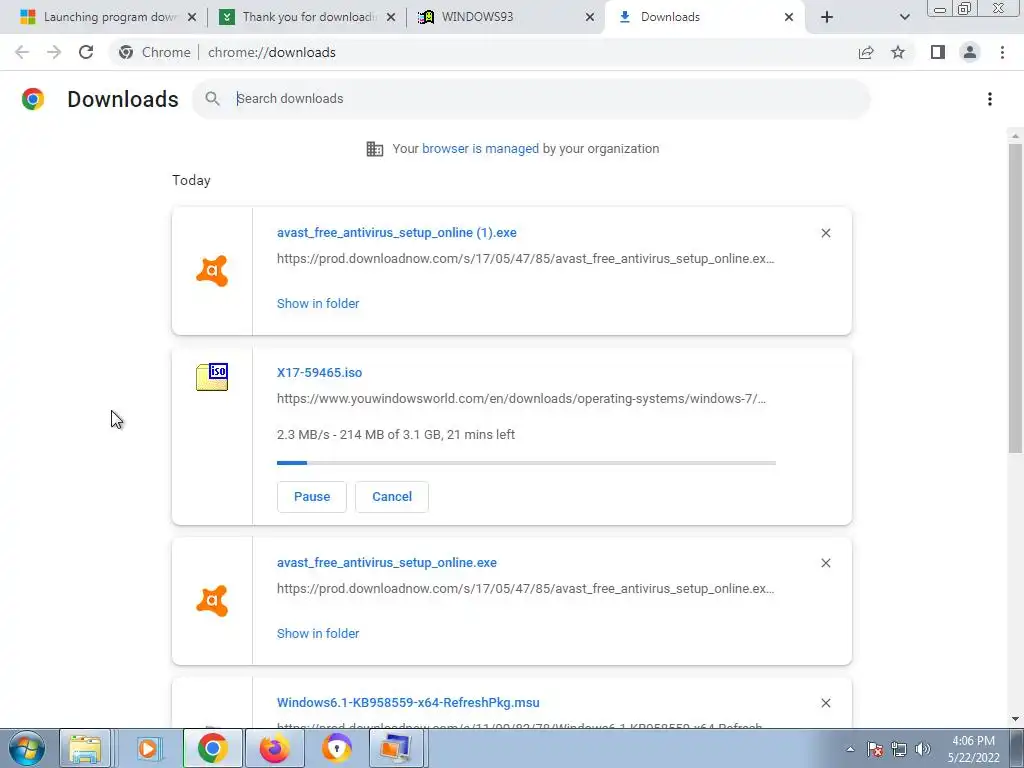Viewport: 1024px width, 768px height.
Task: Click the scrollbar down arrow
Action: point(1015,719)
